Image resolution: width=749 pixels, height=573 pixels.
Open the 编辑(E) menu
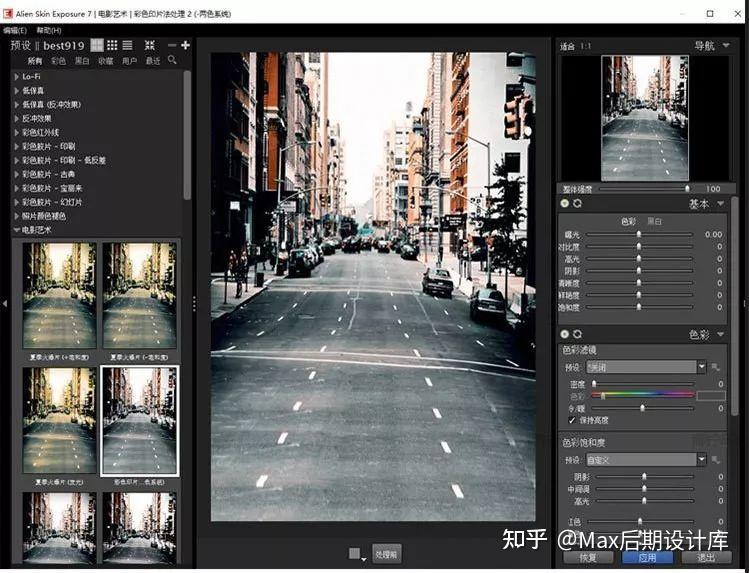pos(15,31)
